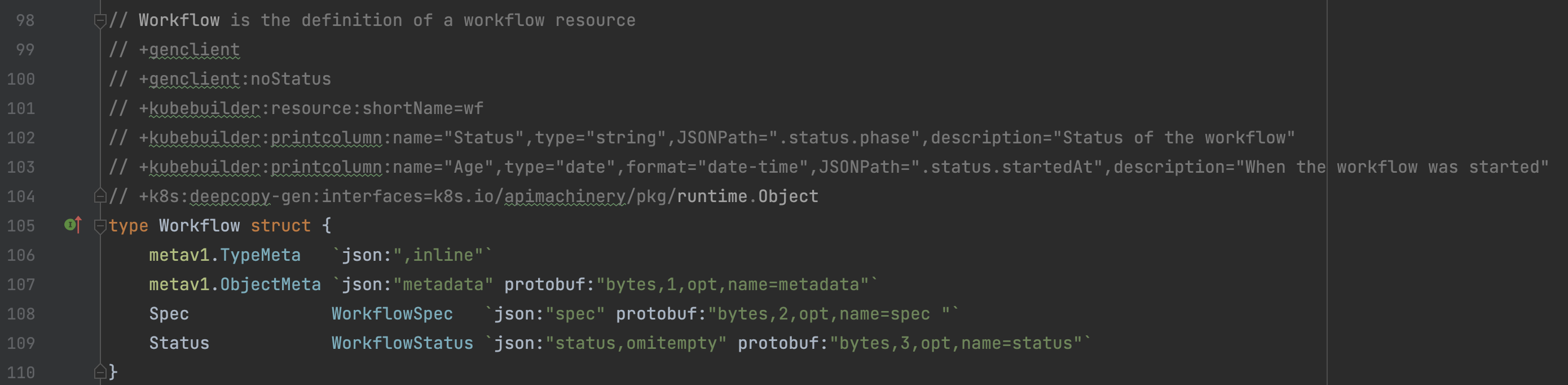Click the WorkflowSpec type name
1568x385 pixels.
point(392,314)
